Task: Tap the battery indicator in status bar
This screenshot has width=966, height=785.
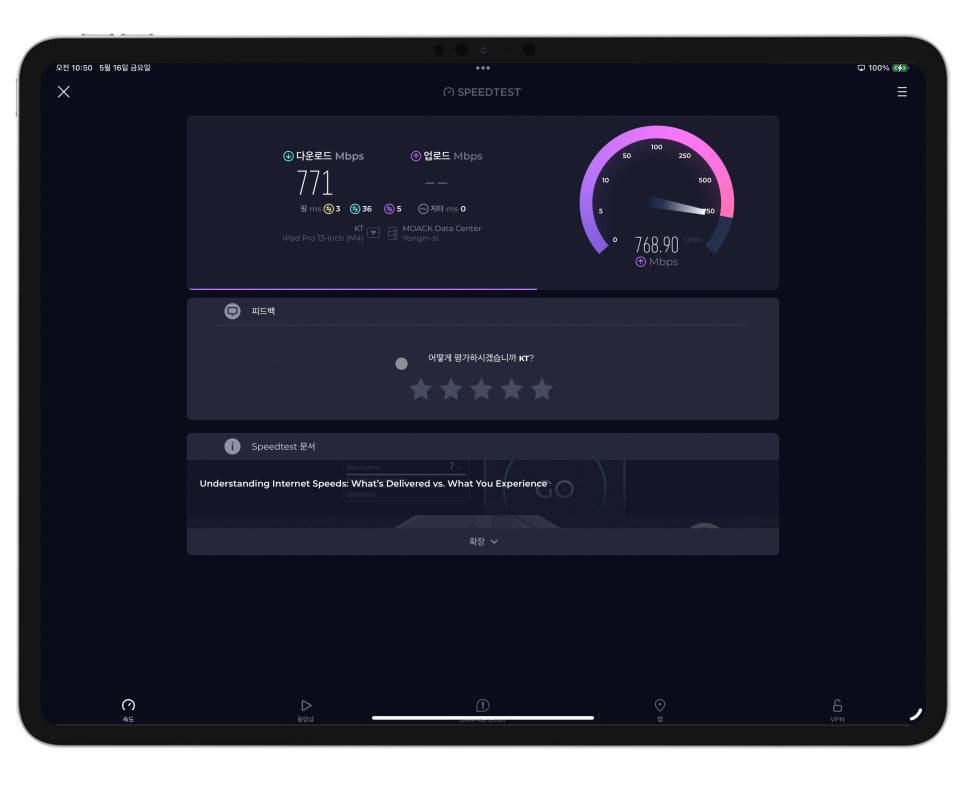Action: pos(901,68)
